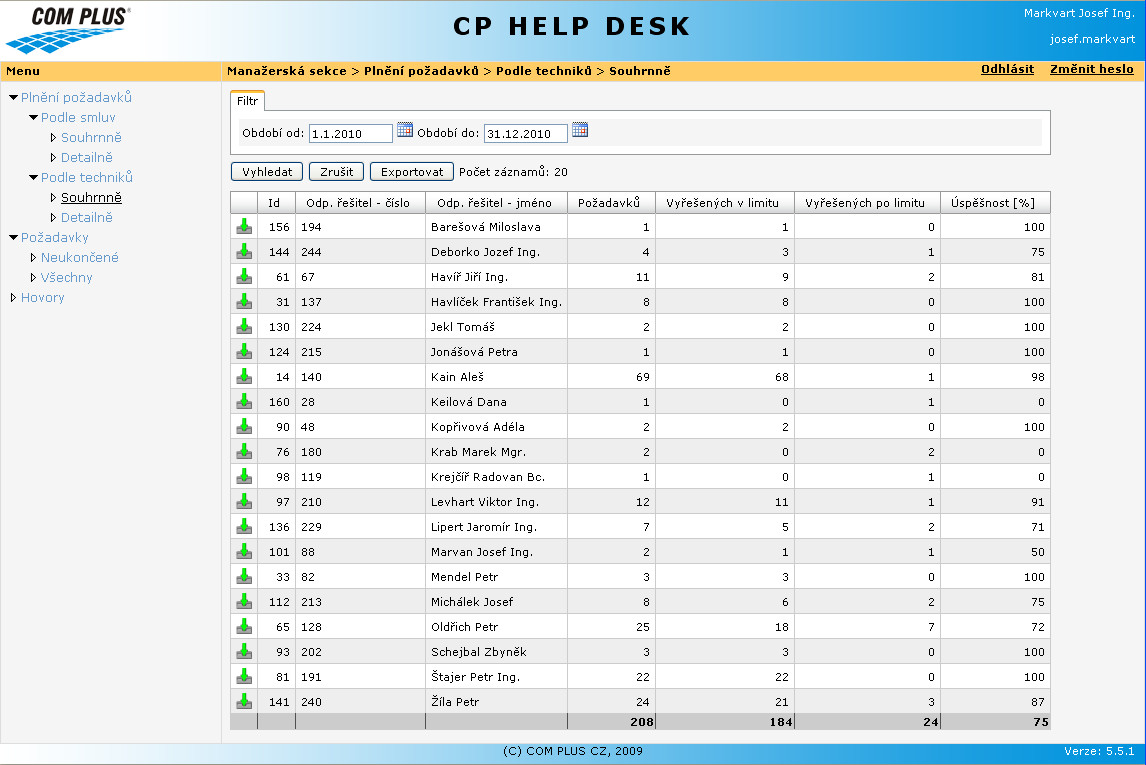Open Detailně under Podle techniků

86,217
